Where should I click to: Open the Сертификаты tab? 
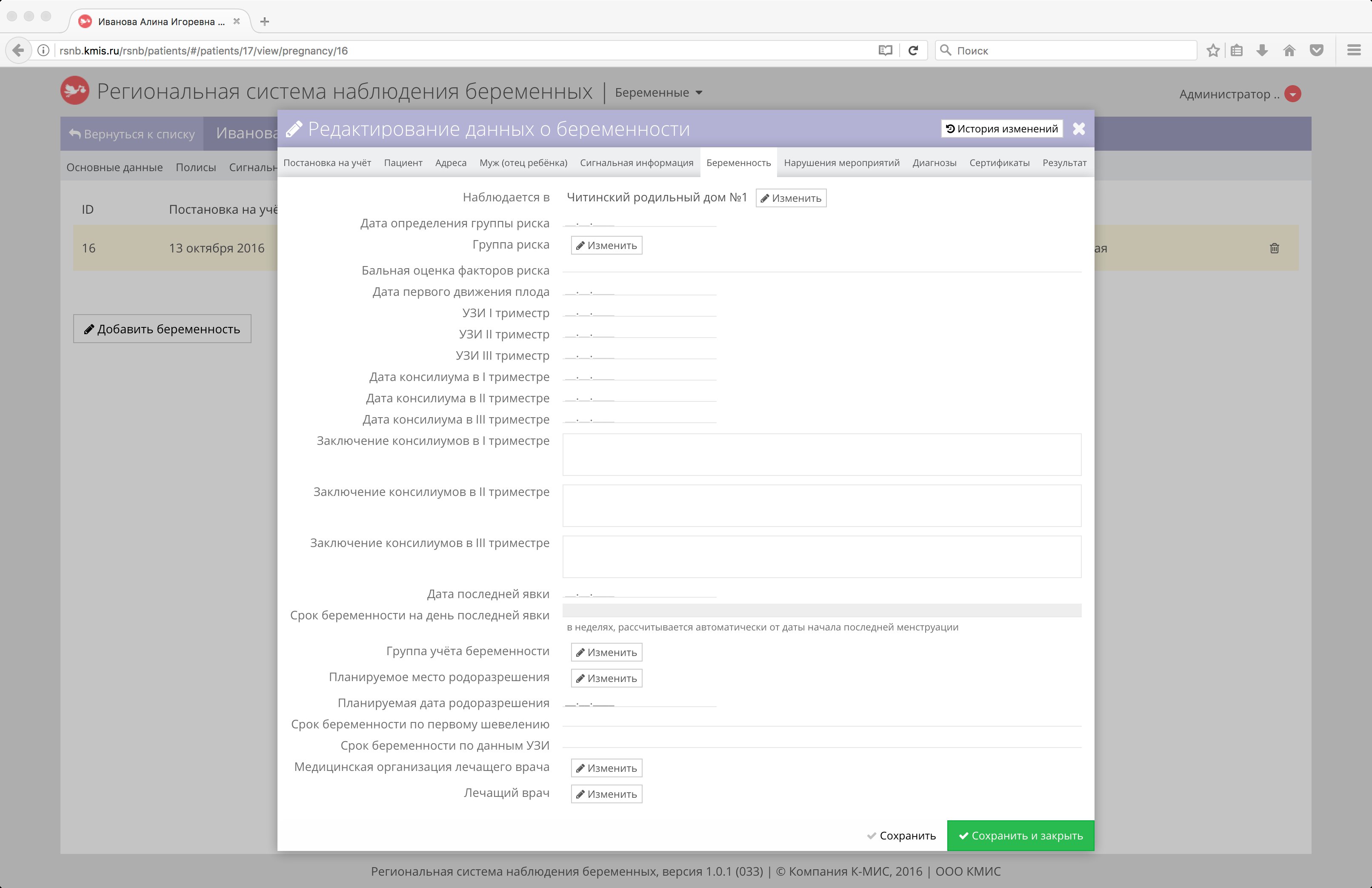click(999, 163)
